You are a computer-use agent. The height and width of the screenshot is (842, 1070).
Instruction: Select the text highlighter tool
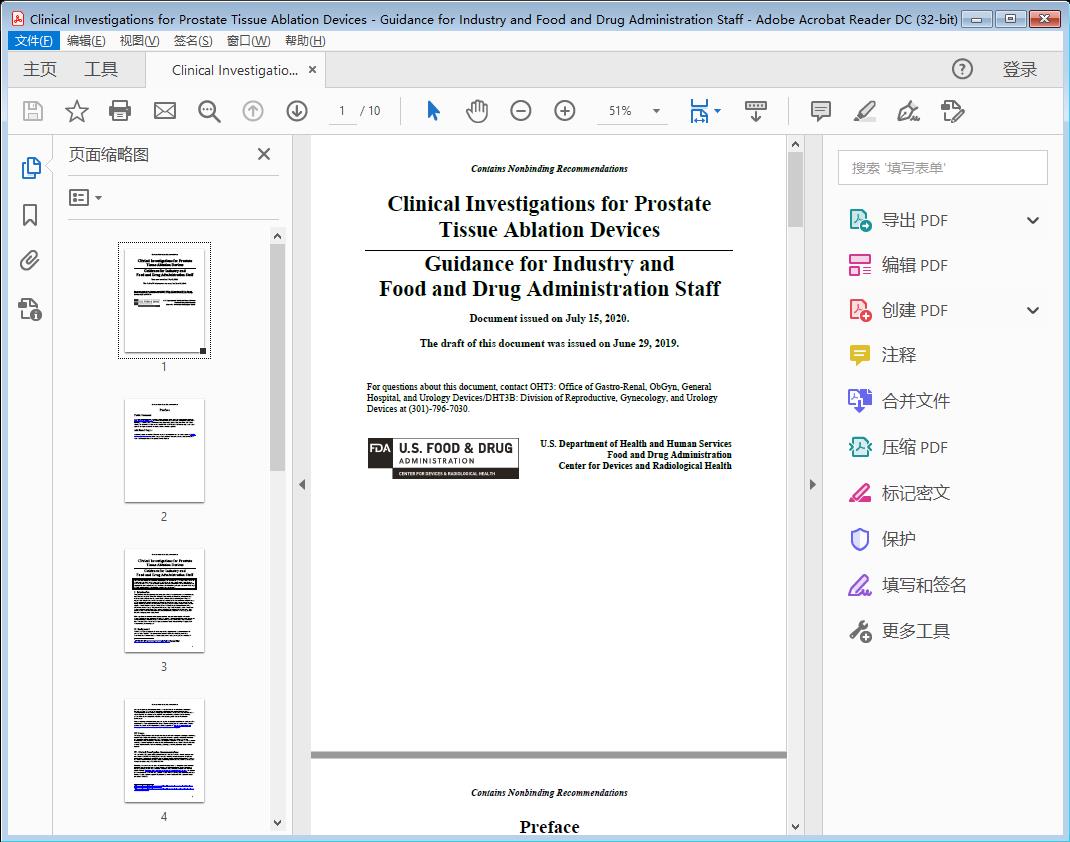pos(863,111)
